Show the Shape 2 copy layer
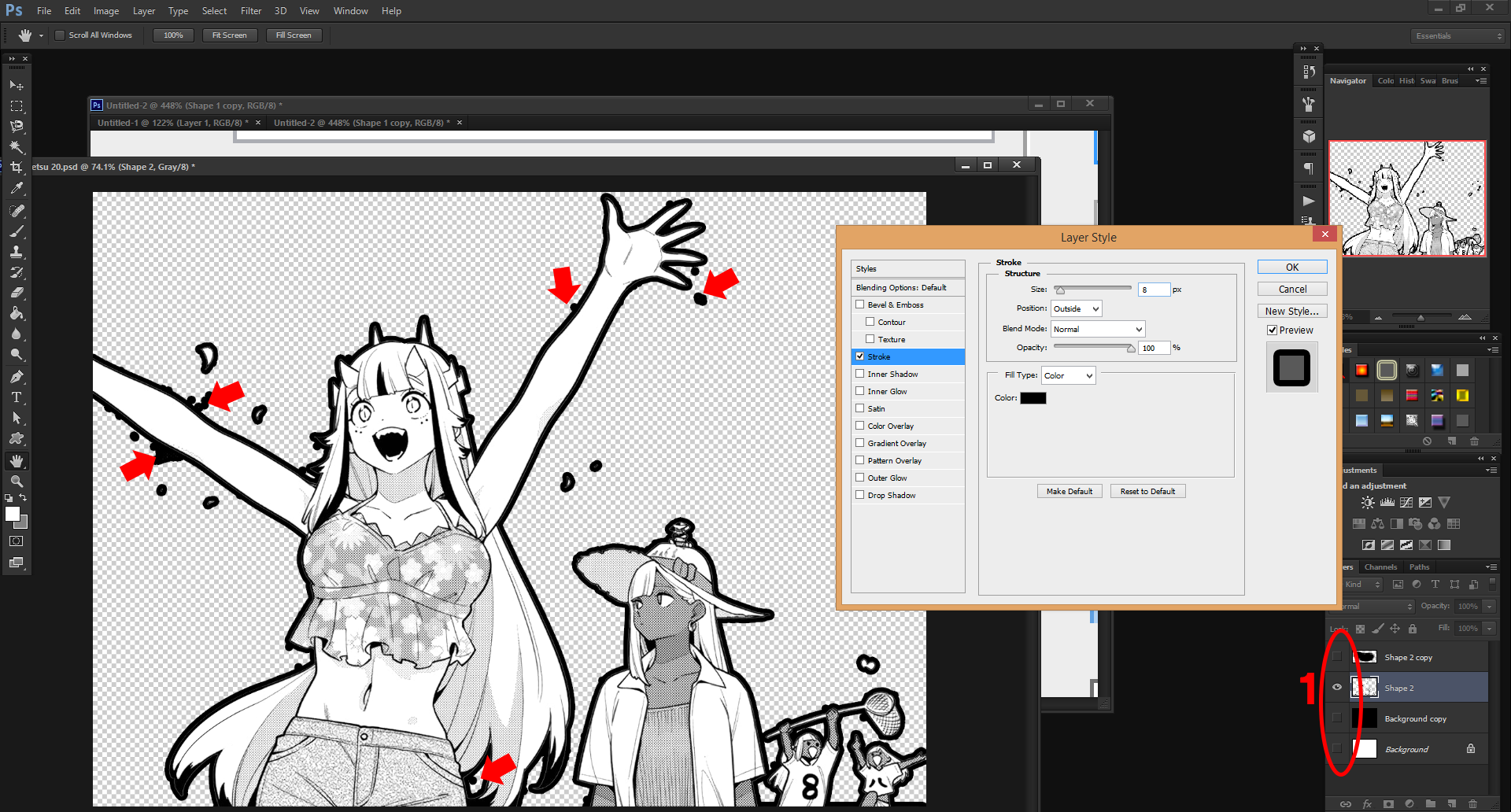The width and height of the screenshot is (1511, 812). tap(1337, 657)
